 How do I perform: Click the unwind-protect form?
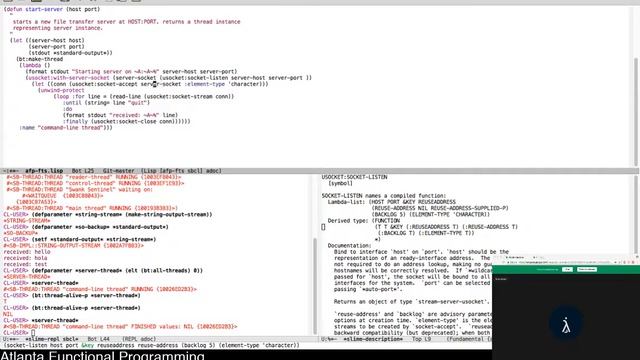tap(61, 90)
